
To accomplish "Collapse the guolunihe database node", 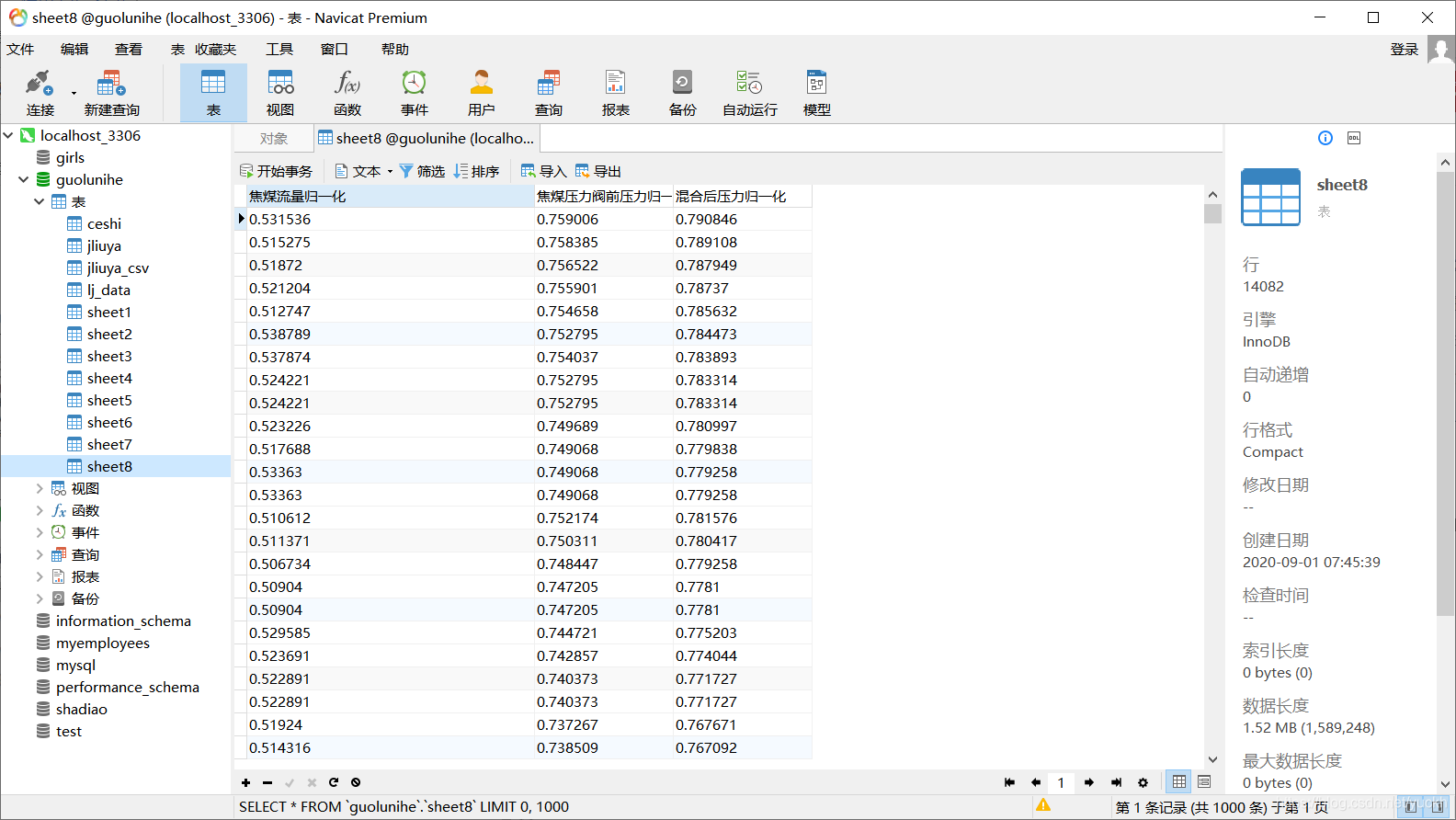I will [24, 179].
